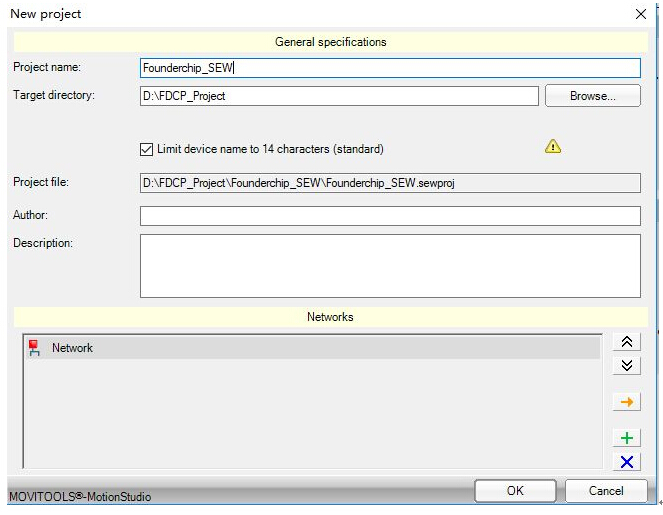Close the New project dialog window
663x515 pixels.
pos(641,14)
